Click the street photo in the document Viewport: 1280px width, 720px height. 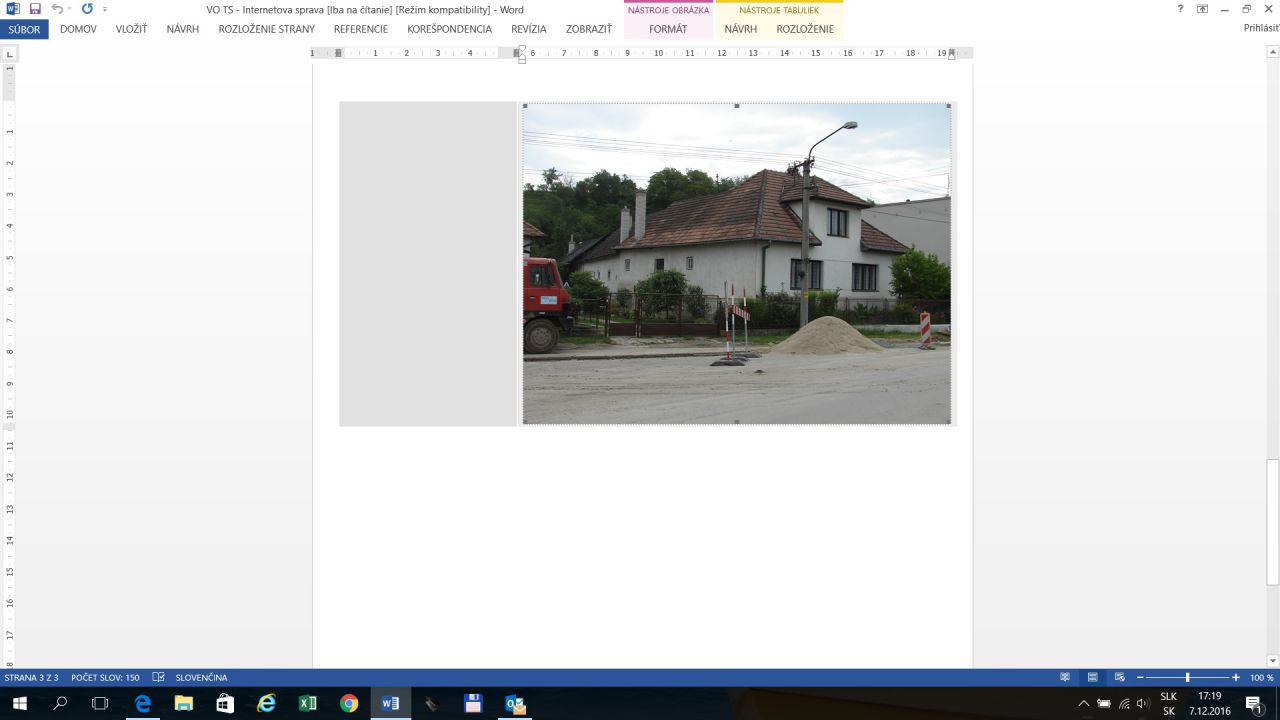pyautogui.click(x=737, y=264)
